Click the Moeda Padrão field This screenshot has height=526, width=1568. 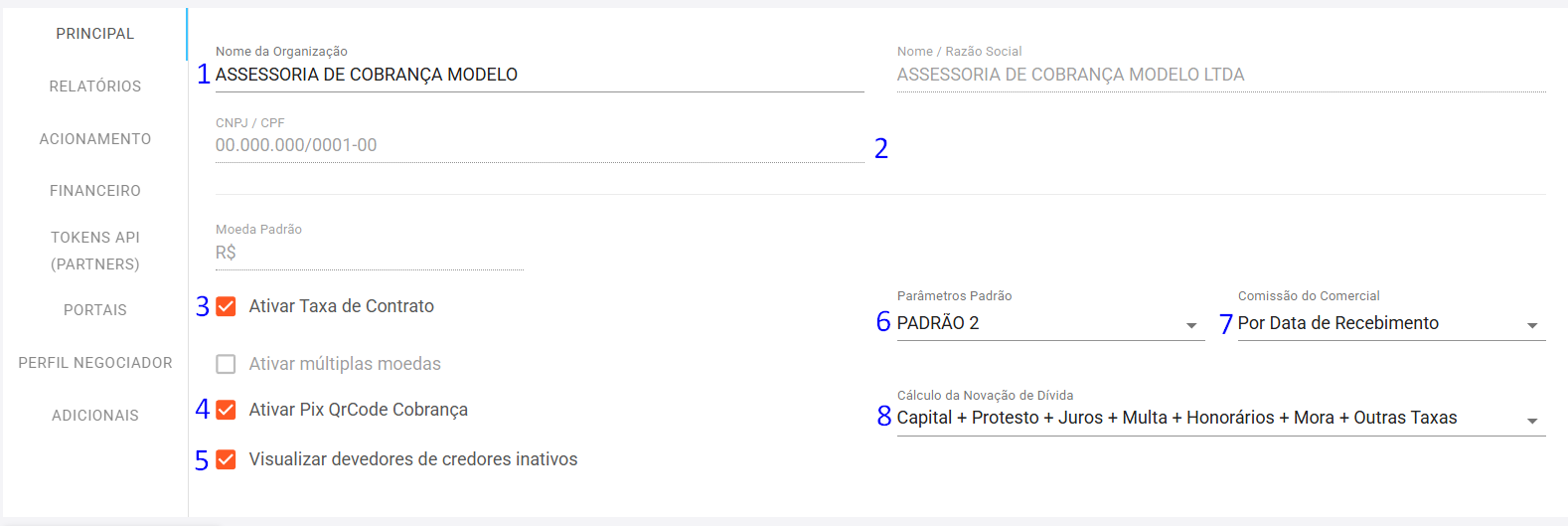coord(369,254)
